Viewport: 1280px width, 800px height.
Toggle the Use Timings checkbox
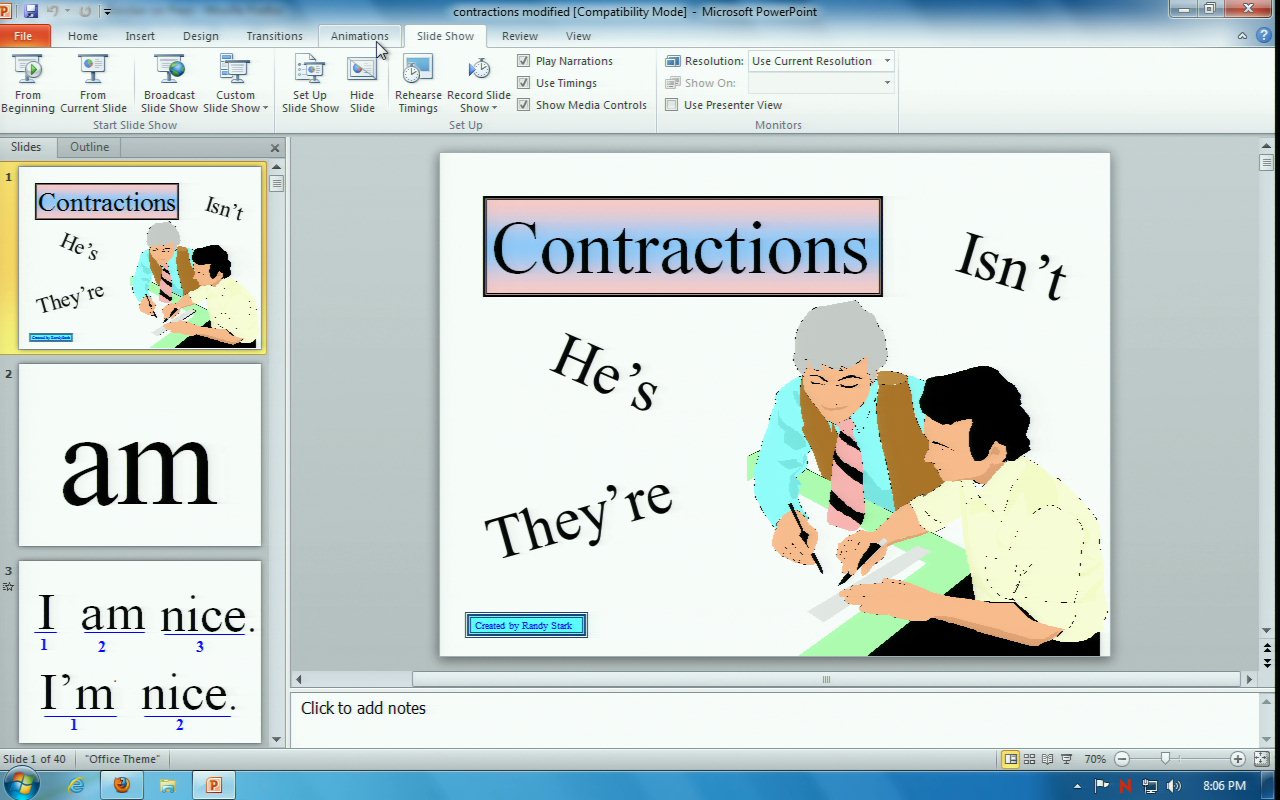click(524, 83)
